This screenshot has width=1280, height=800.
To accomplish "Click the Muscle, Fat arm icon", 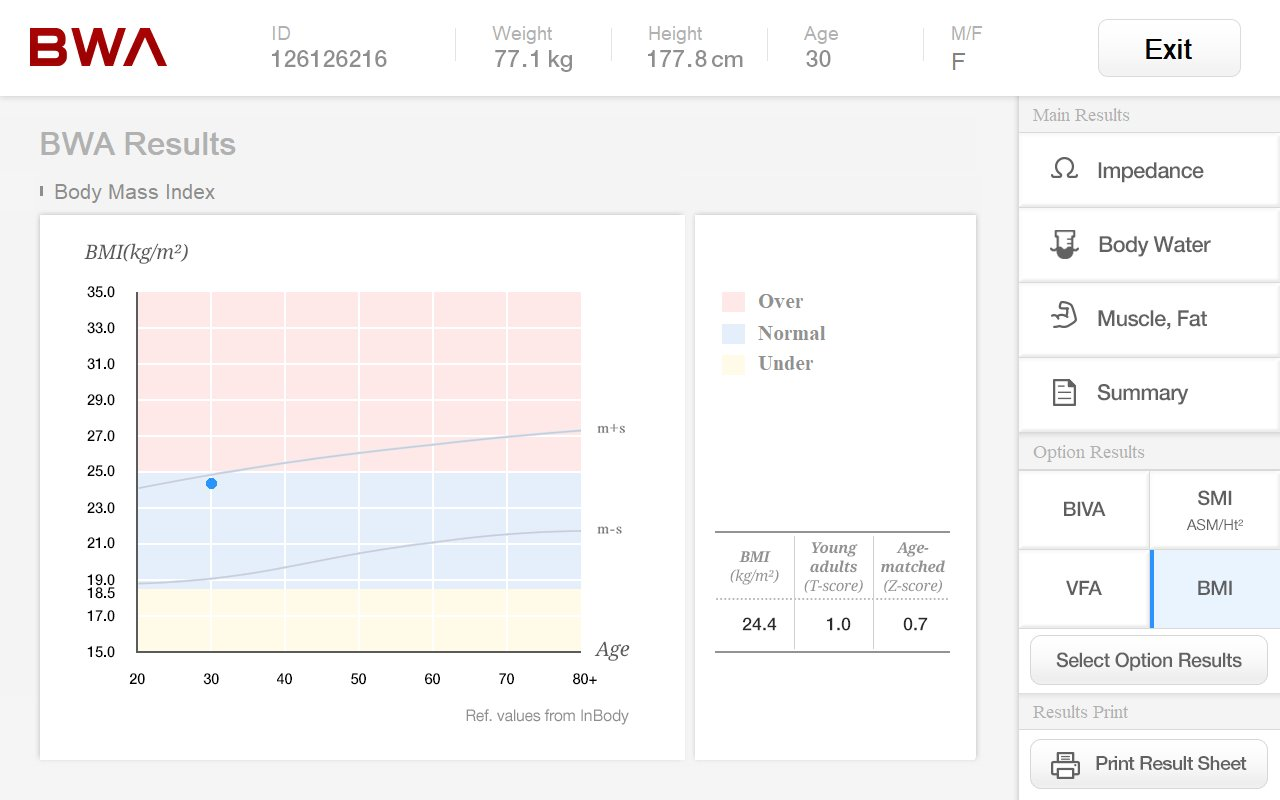I will pyautogui.click(x=1064, y=318).
